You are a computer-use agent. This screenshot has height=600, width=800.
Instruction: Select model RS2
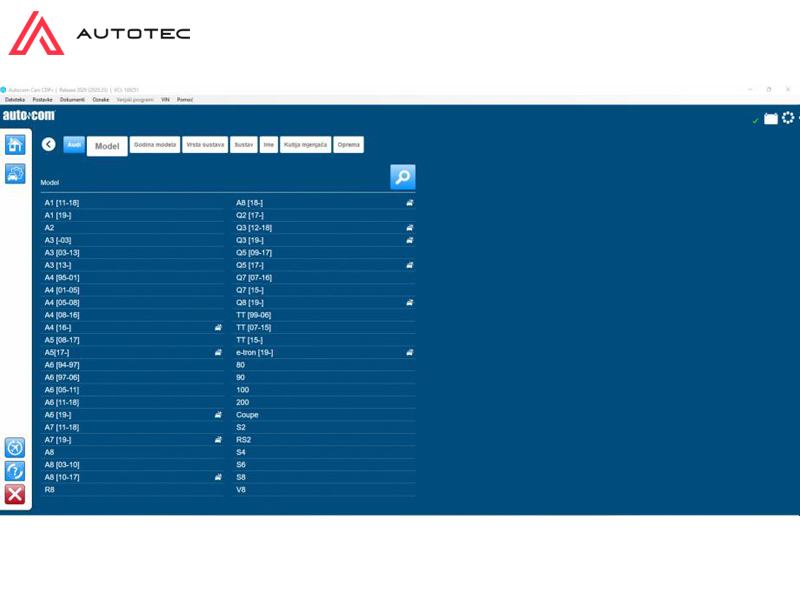tap(324, 440)
